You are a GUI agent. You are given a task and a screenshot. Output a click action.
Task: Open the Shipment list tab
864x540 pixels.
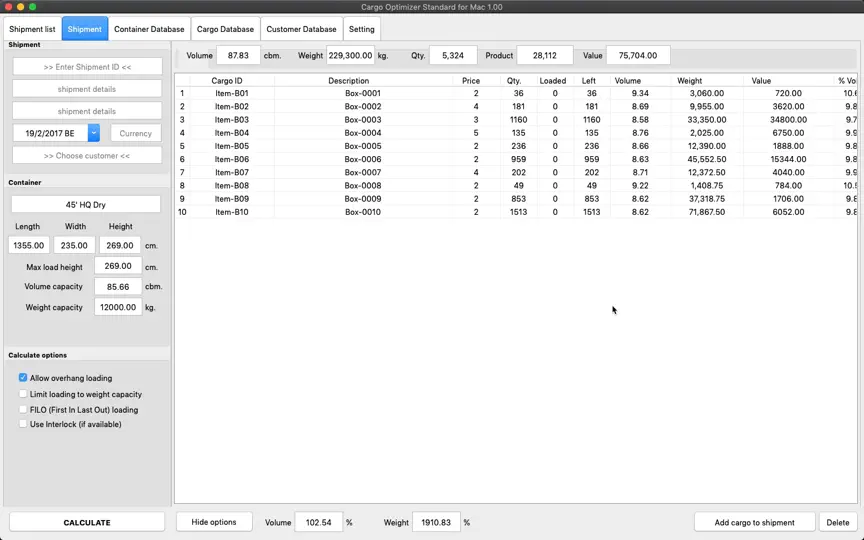pyautogui.click(x=33, y=29)
